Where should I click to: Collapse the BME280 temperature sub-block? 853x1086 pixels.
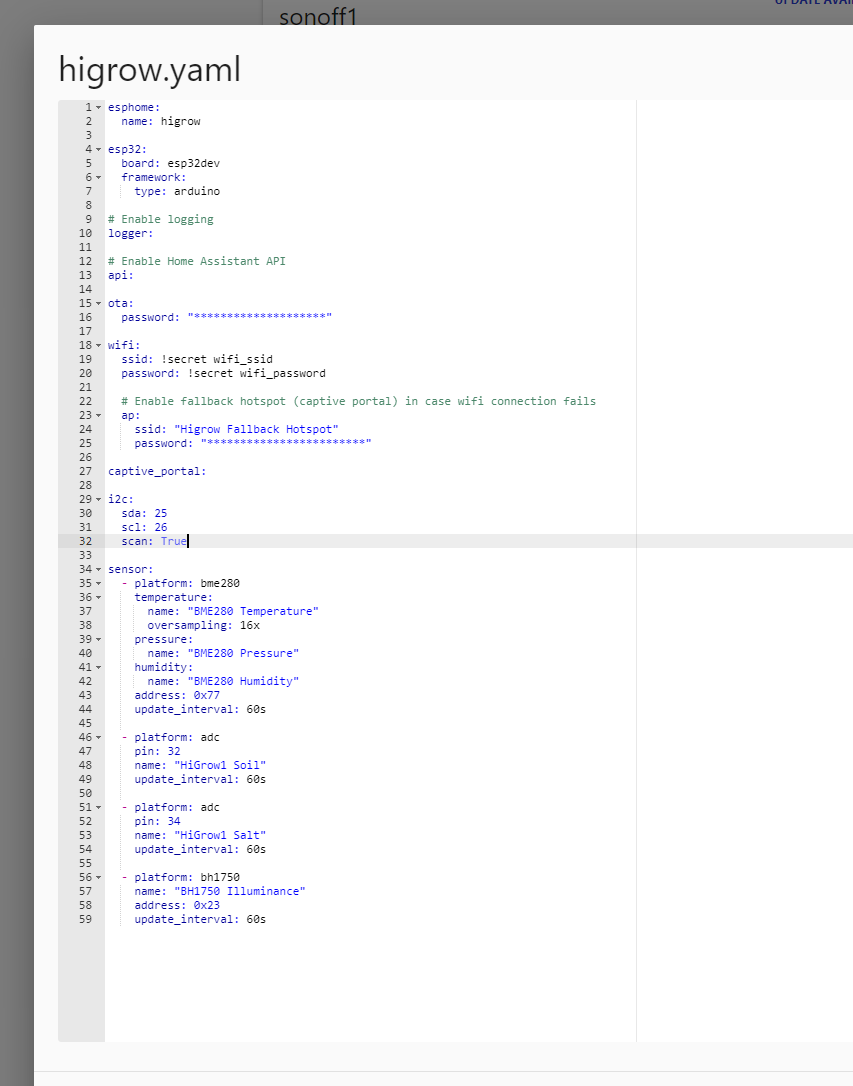click(x=97, y=597)
